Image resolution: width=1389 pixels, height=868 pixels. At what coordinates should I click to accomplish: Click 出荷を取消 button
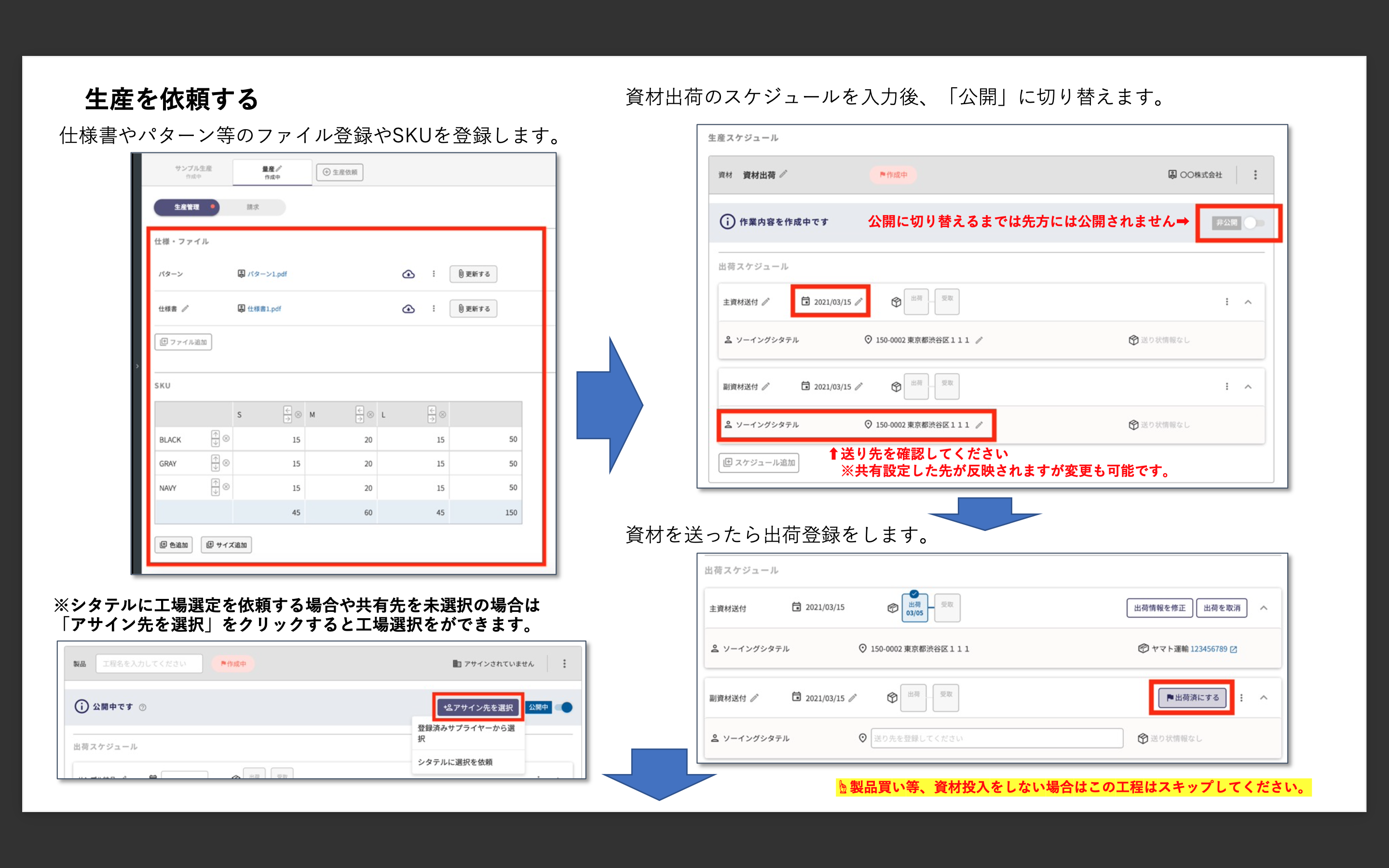point(1222,608)
